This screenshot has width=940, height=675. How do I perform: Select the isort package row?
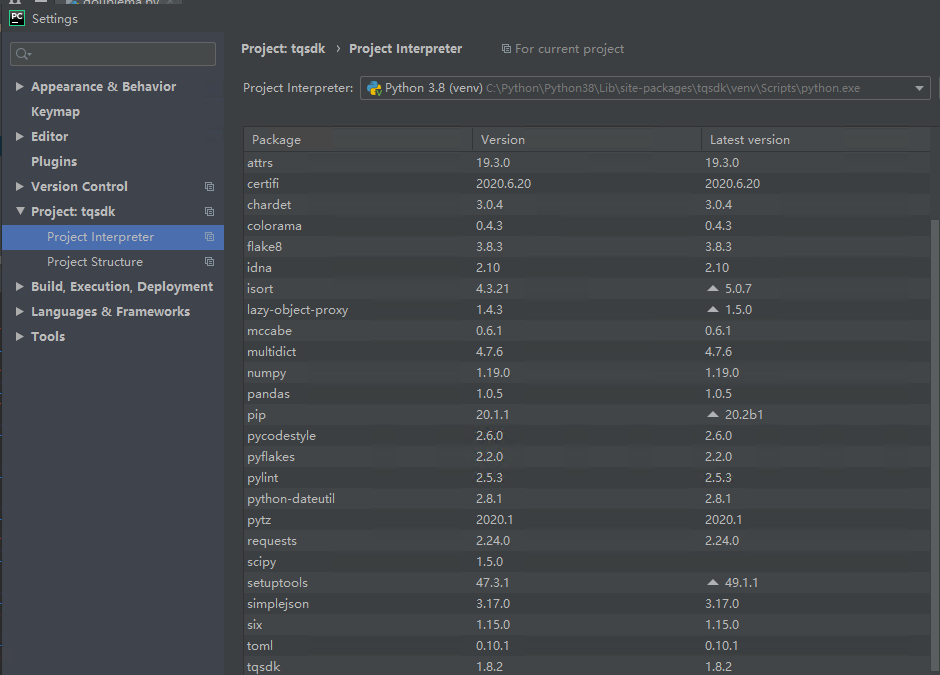[587, 288]
